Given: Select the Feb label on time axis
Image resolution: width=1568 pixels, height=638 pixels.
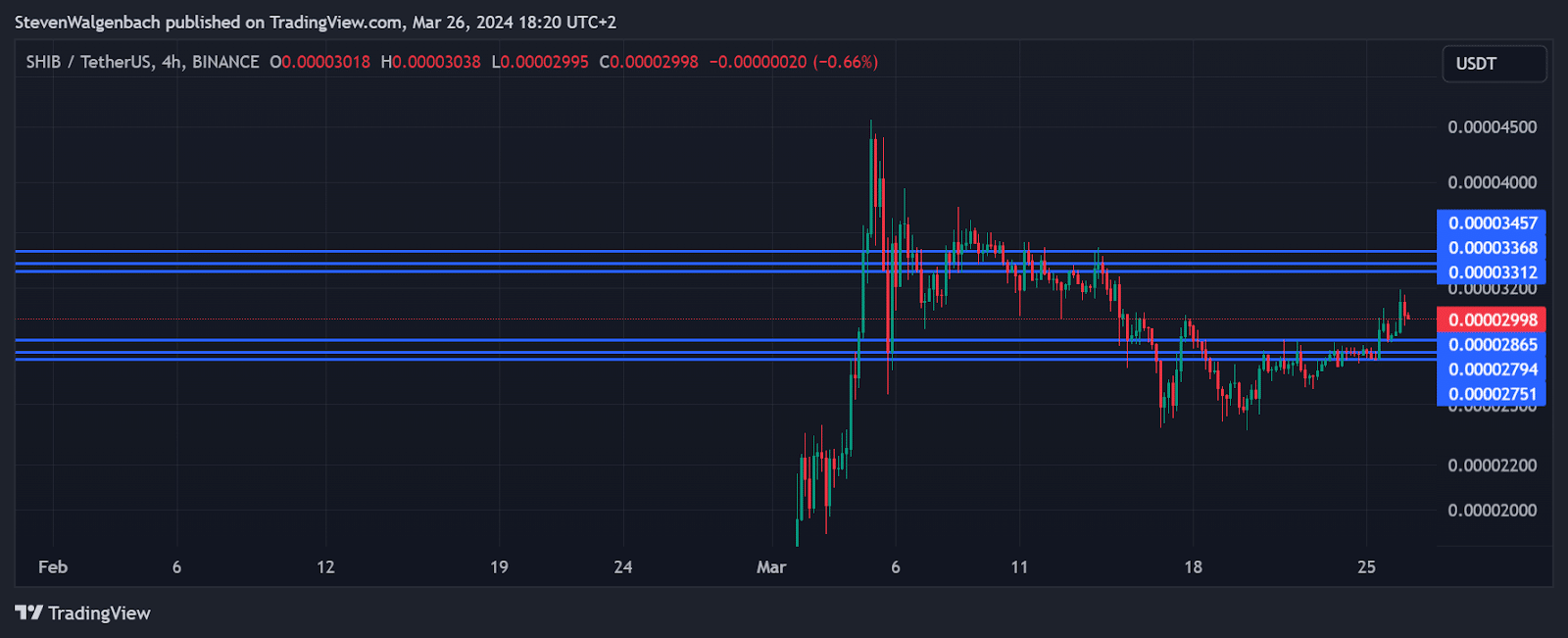Looking at the screenshot, I should tap(53, 567).
